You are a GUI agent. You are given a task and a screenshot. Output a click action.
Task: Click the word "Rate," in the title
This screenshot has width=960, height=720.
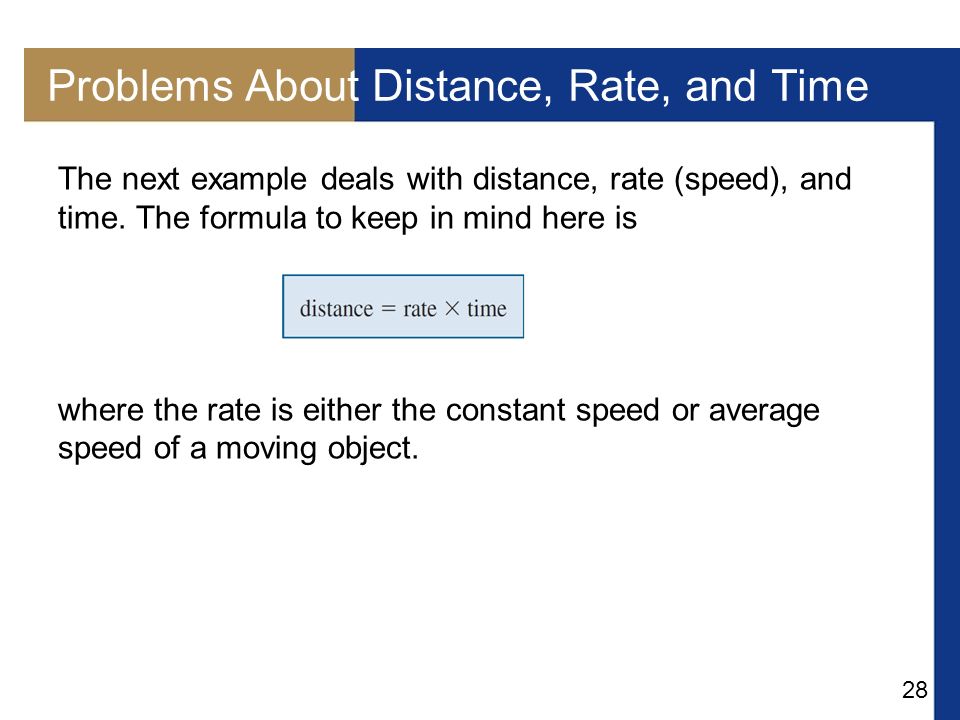(620, 85)
